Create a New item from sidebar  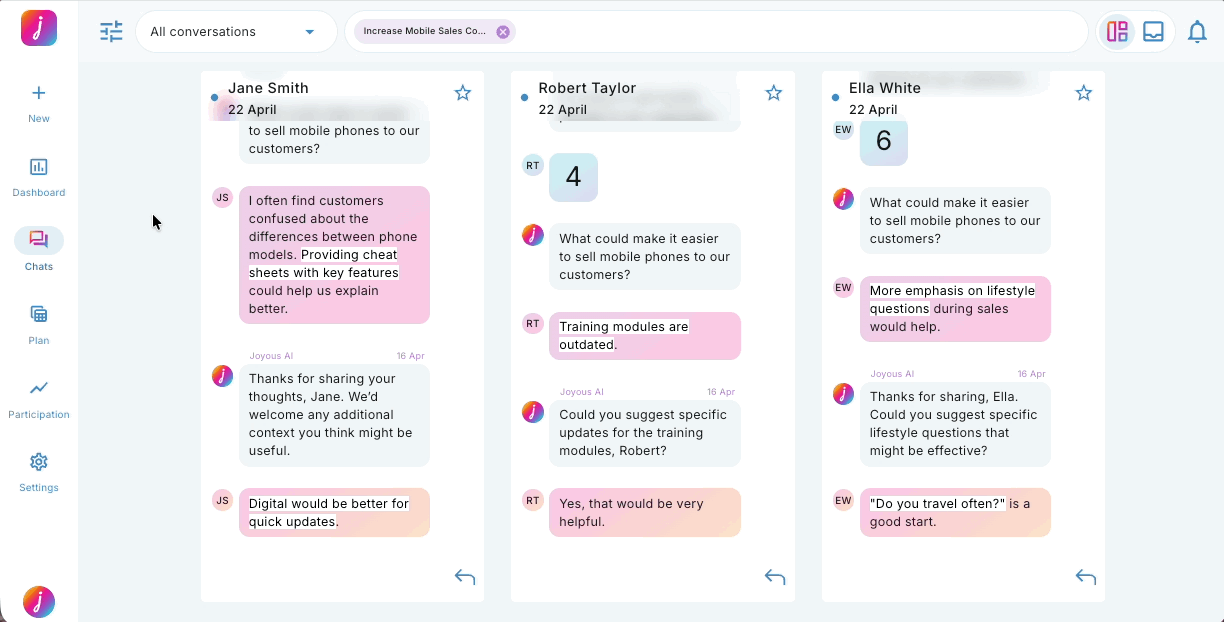coord(39,102)
